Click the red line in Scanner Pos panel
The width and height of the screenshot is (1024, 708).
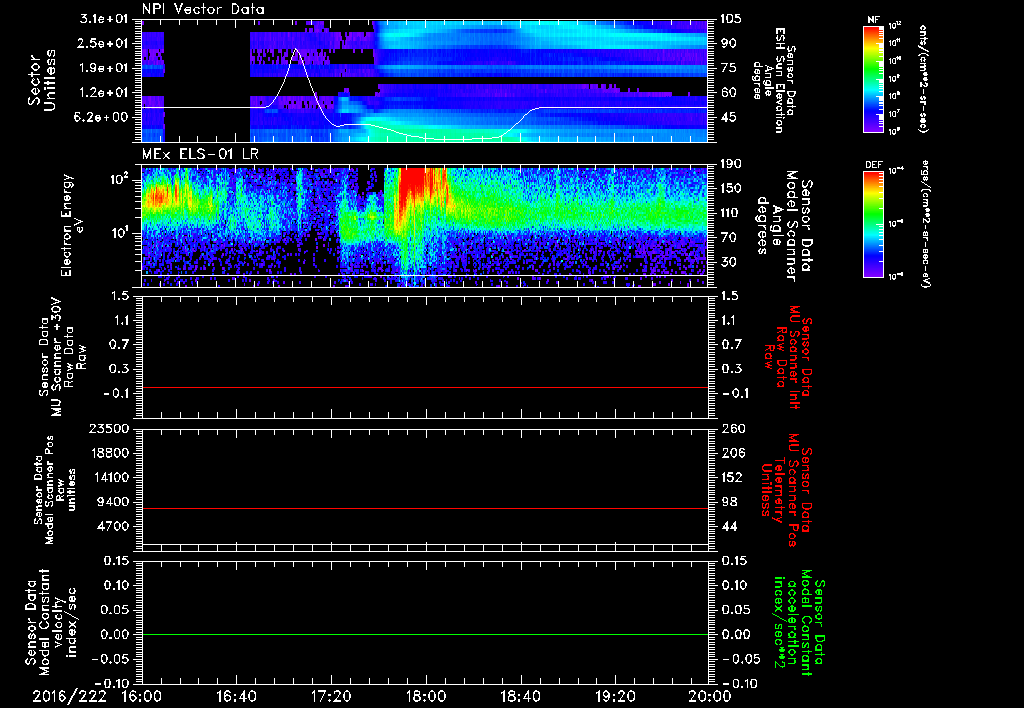(x=425, y=508)
